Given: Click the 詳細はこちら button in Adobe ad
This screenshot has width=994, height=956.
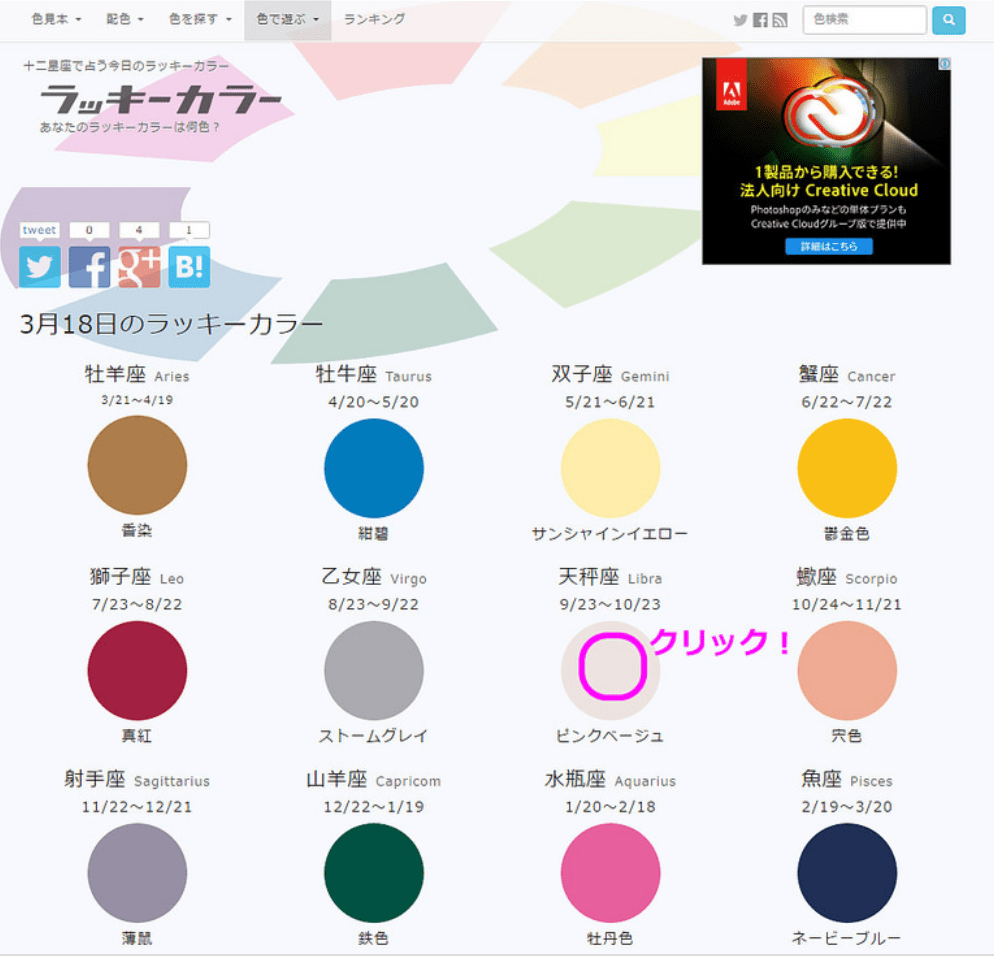Looking at the screenshot, I should pos(829,246).
